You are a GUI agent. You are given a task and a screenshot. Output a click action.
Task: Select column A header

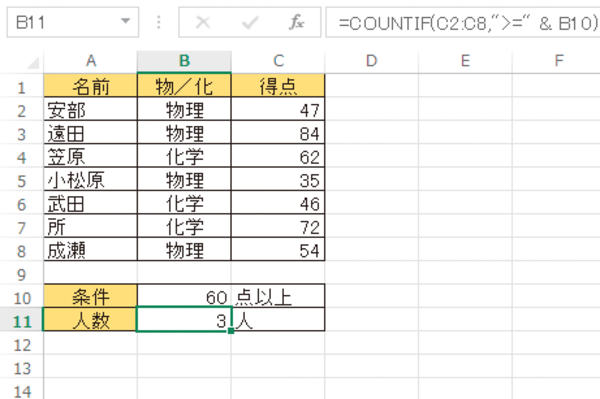(91, 61)
